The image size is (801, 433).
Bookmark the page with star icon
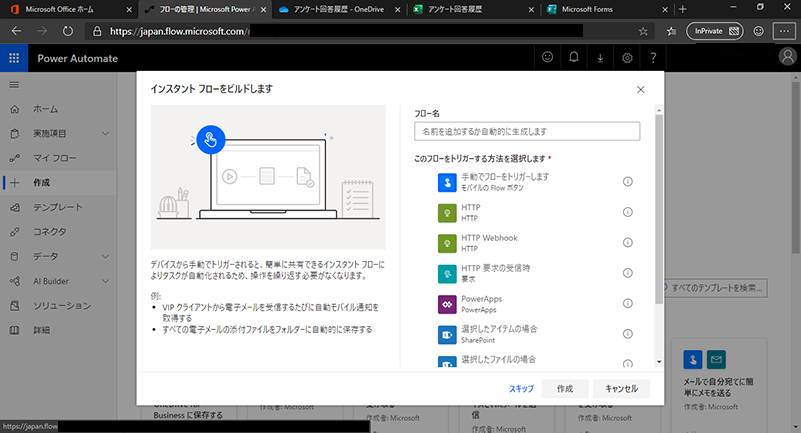[643, 32]
